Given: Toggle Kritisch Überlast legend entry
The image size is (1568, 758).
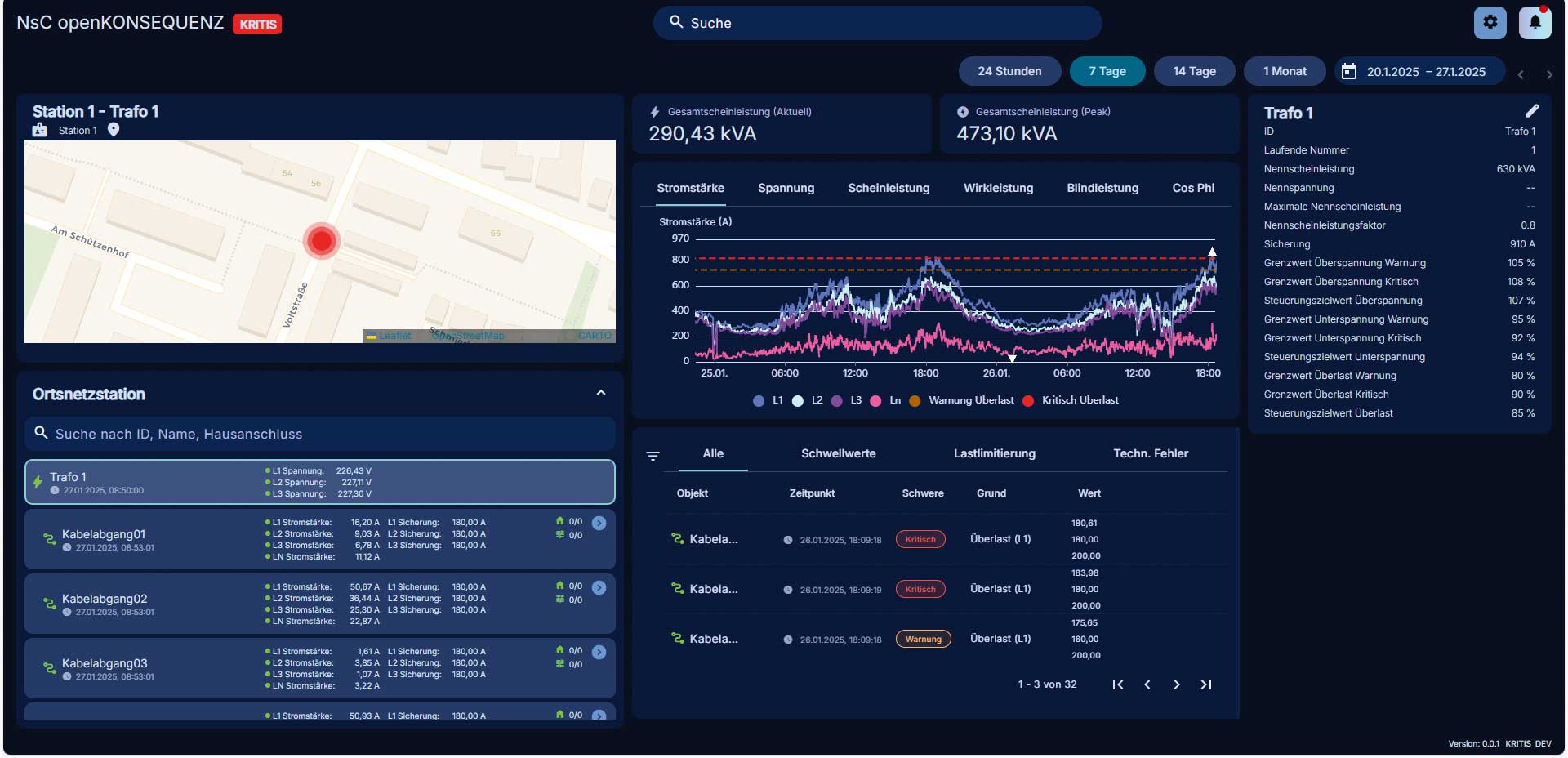Looking at the screenshot, I should 1071,400.
